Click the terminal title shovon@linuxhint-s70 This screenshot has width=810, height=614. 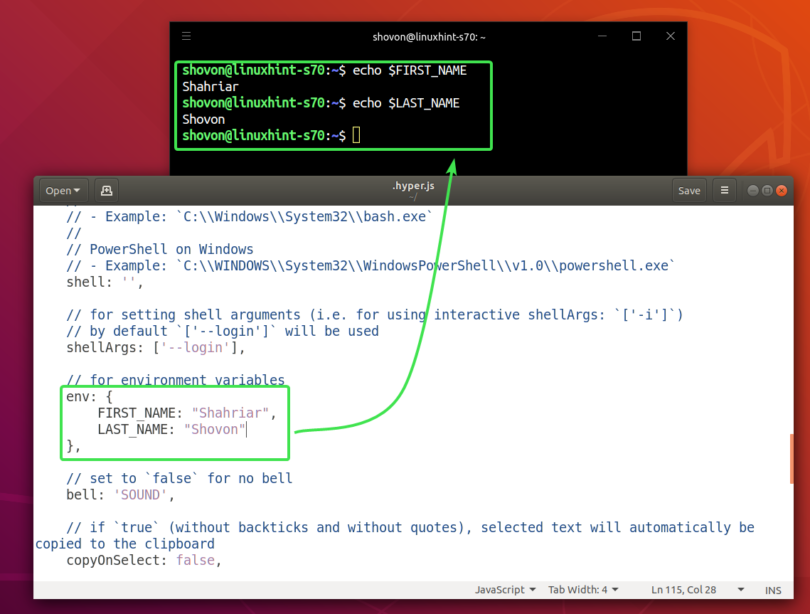[x=429, y=37]
